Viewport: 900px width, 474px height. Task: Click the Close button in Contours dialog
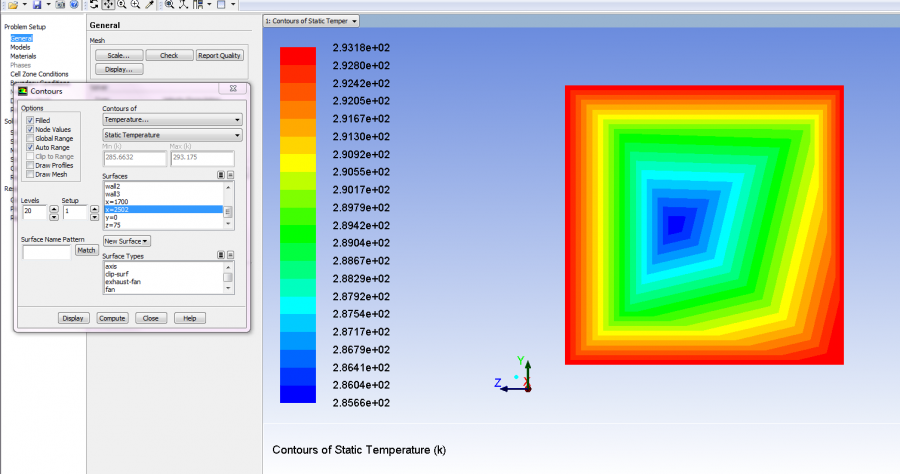click(x=151, y=318)
